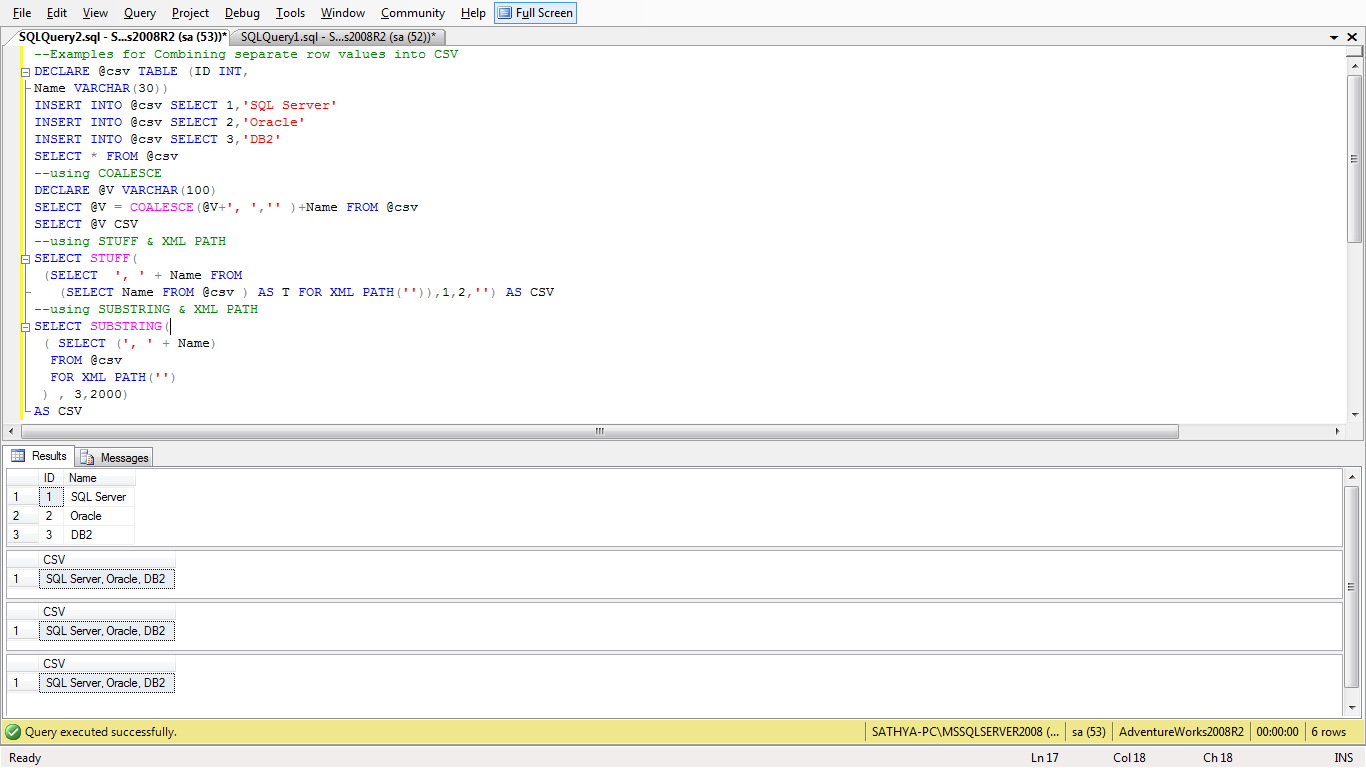Screen dimensions: 1366x768
Task: Open the Project menu
Action: [190, 13]
